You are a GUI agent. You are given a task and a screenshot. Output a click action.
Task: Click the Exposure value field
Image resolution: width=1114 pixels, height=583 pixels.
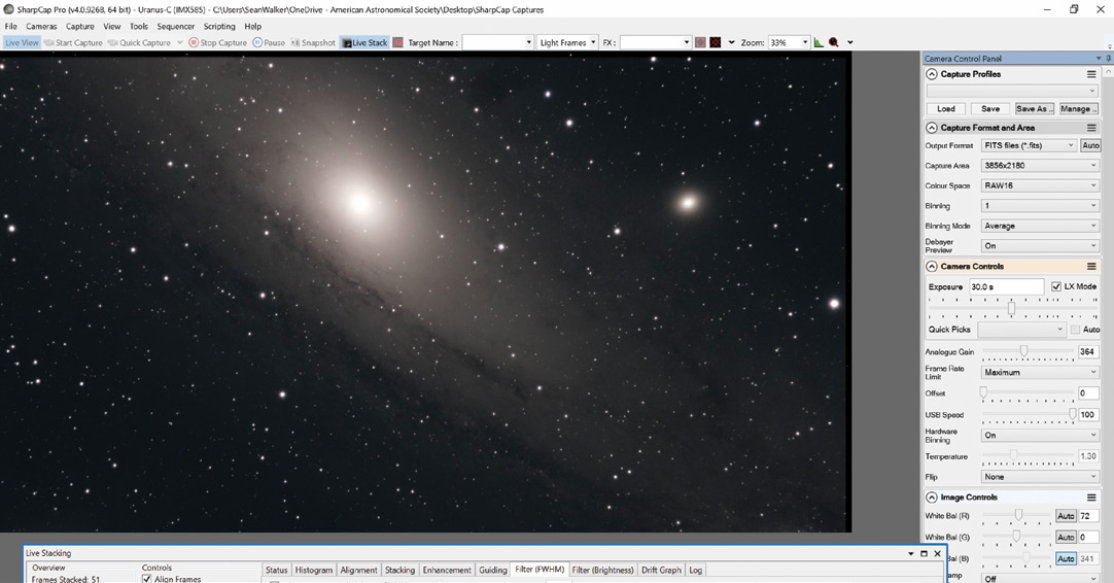tap(1006, 287)
